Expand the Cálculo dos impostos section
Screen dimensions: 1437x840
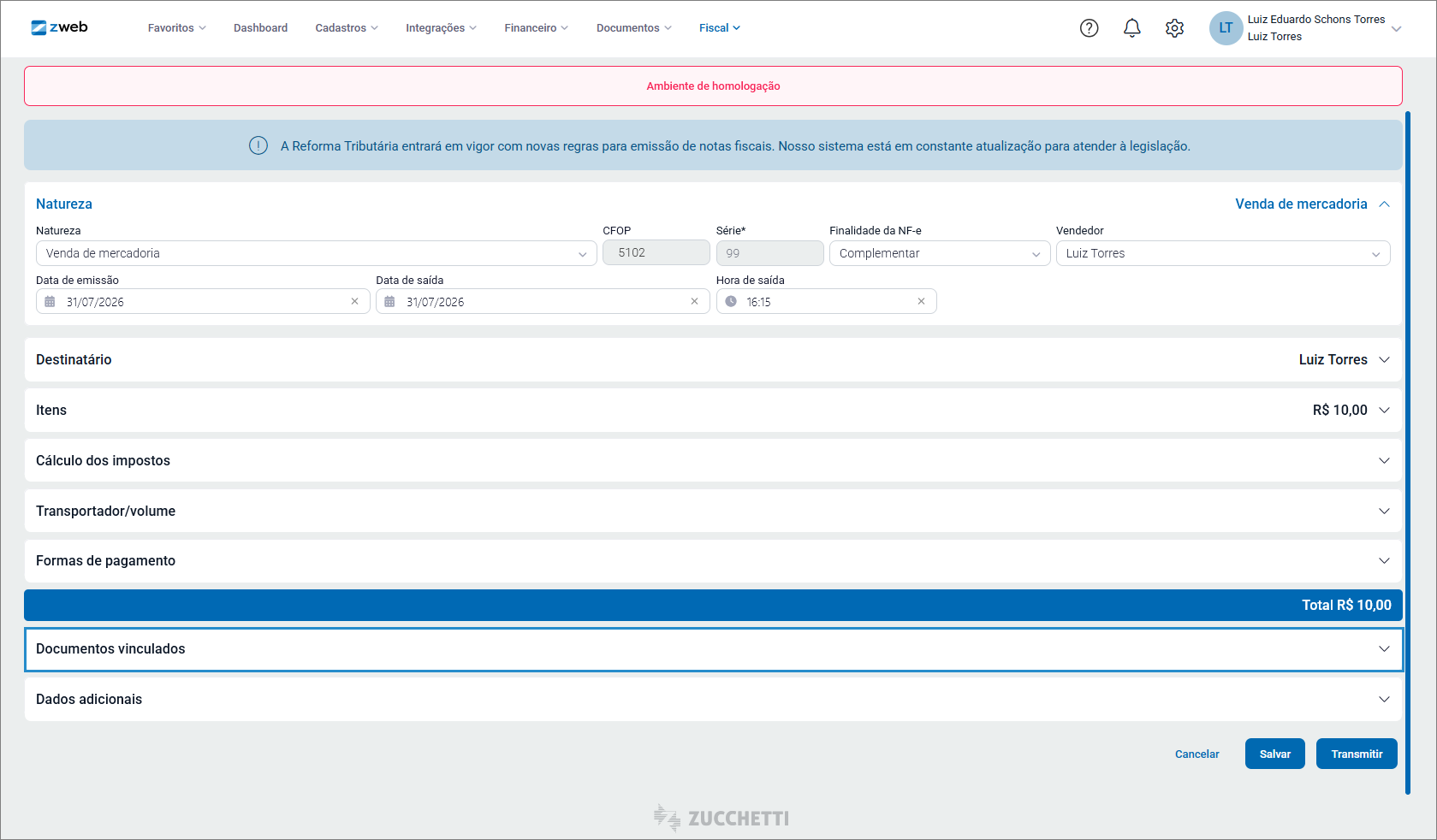[x=713, y=460]
